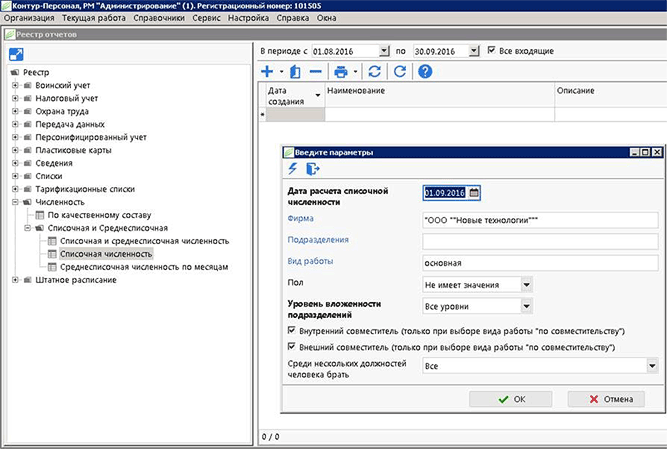Click the lightning bolt Run icon in the dialog

pos(293,169)
